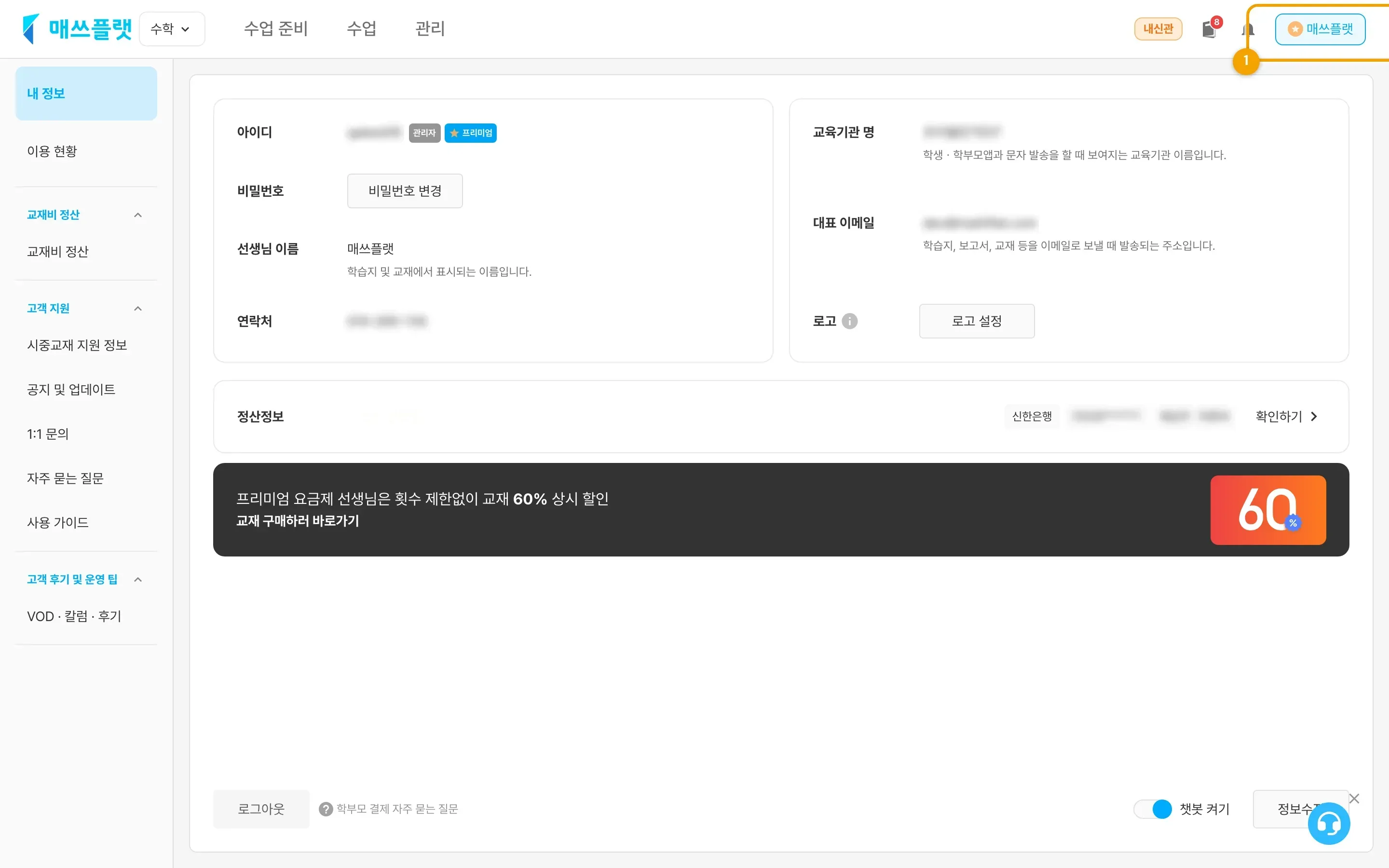The width and height of the screenshot is (1389, 868).
Task: Open the 수업 menu
Action: (x=362, y=29)
